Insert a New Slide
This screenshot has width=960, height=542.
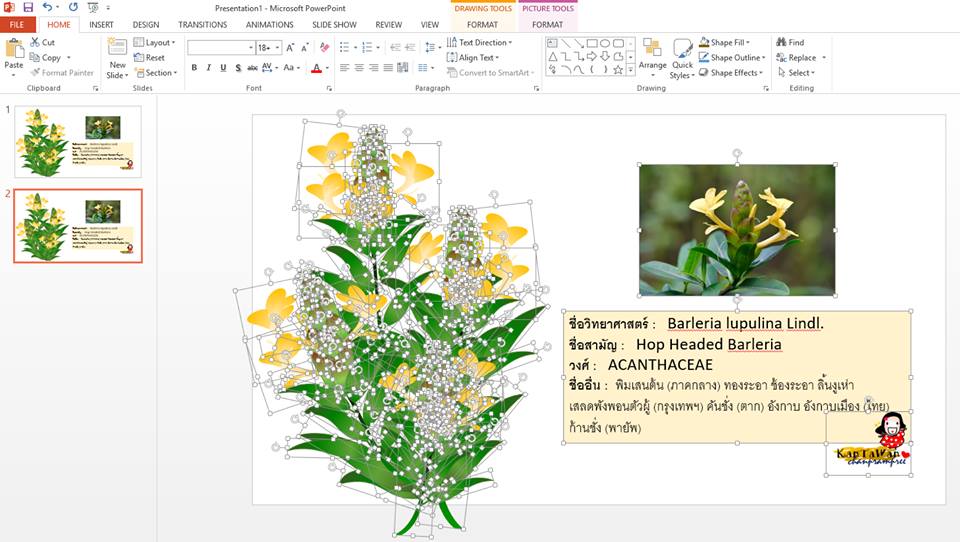(118, 58)
